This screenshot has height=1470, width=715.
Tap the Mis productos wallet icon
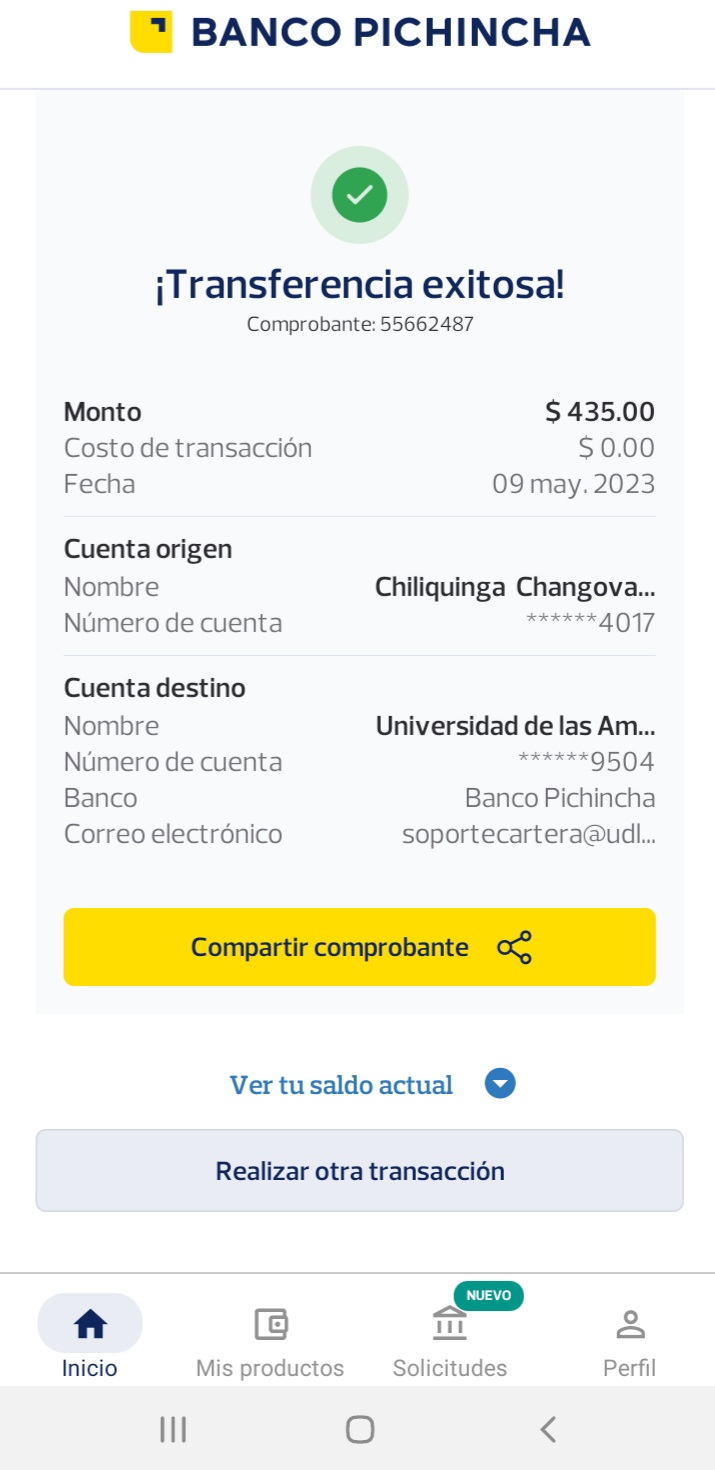[270, 1324]
